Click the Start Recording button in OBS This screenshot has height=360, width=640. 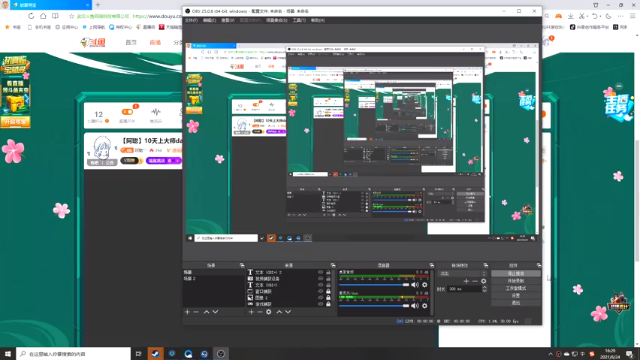516,281
